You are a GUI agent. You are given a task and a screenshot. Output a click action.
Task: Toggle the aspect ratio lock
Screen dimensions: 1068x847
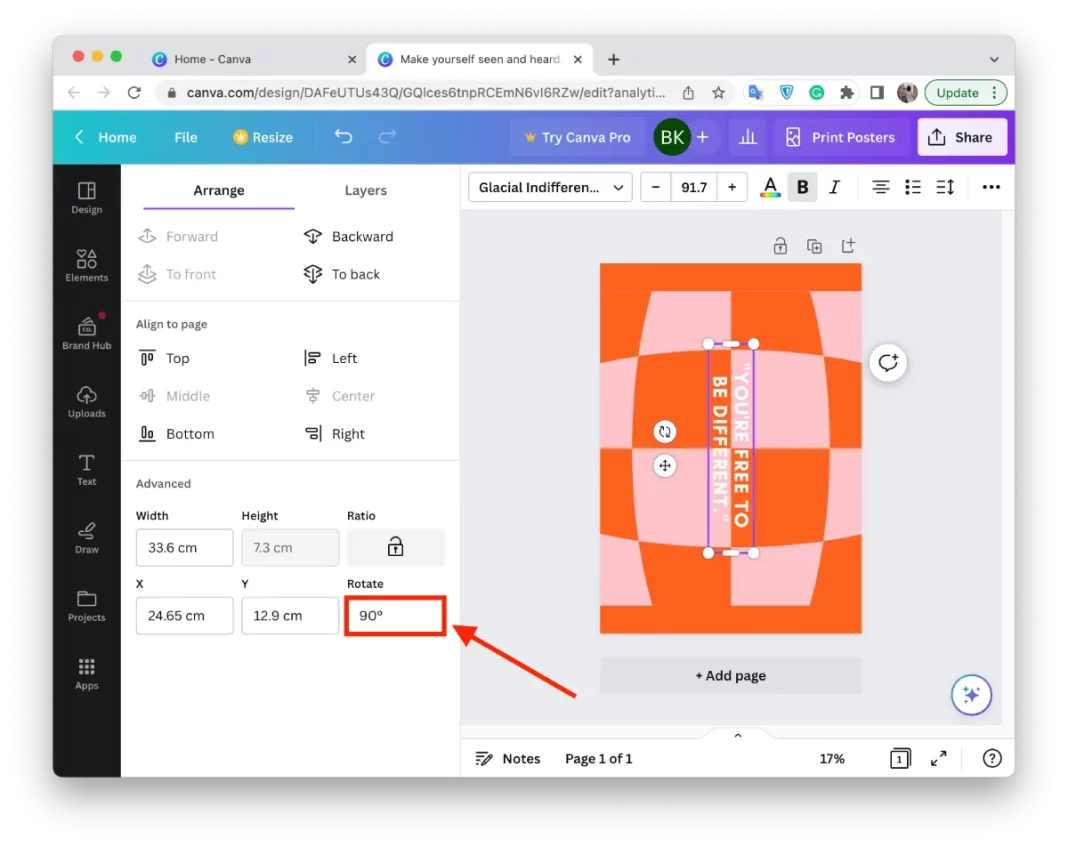coord(395,547)
